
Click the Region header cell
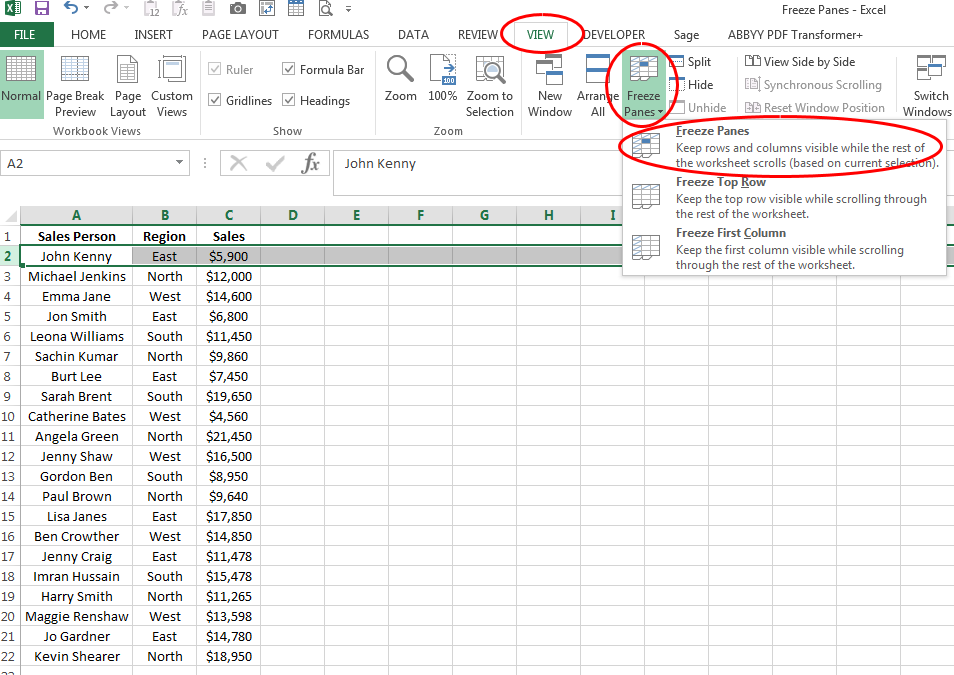[x=164, y=236]
